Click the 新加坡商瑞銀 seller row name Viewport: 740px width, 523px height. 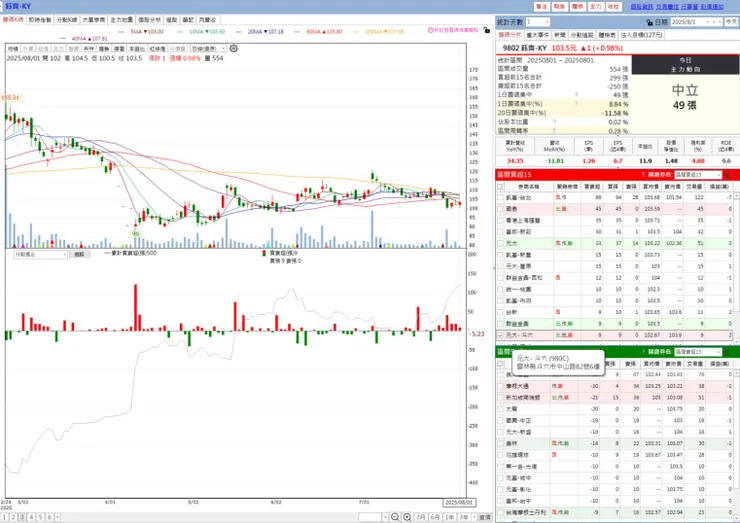[524, 397]
